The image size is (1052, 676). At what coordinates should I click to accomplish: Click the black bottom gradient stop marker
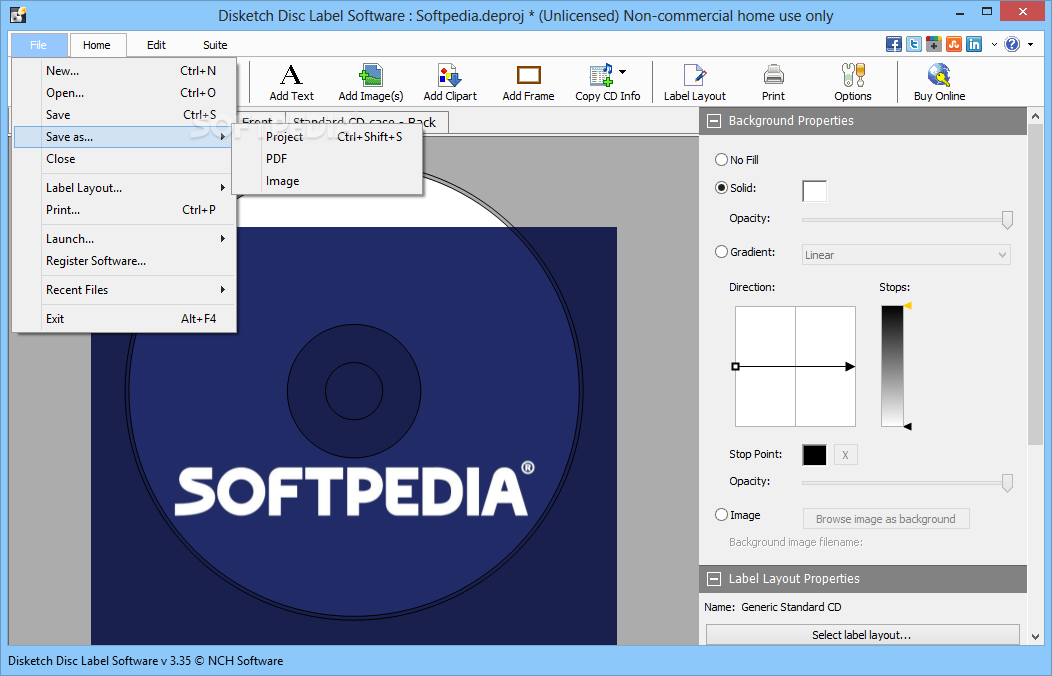pos(908,427)
